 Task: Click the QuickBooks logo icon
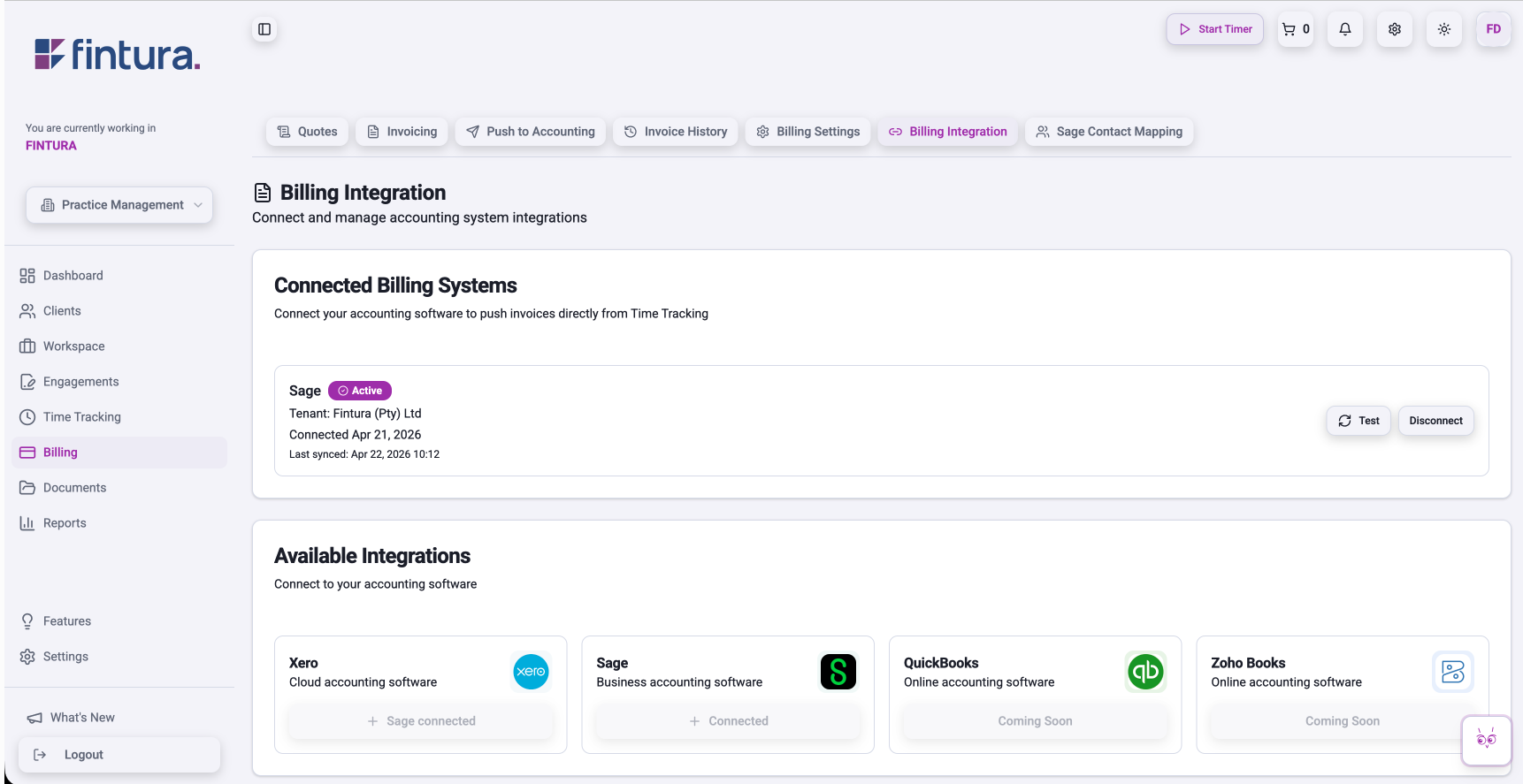tap(1145, 672)
